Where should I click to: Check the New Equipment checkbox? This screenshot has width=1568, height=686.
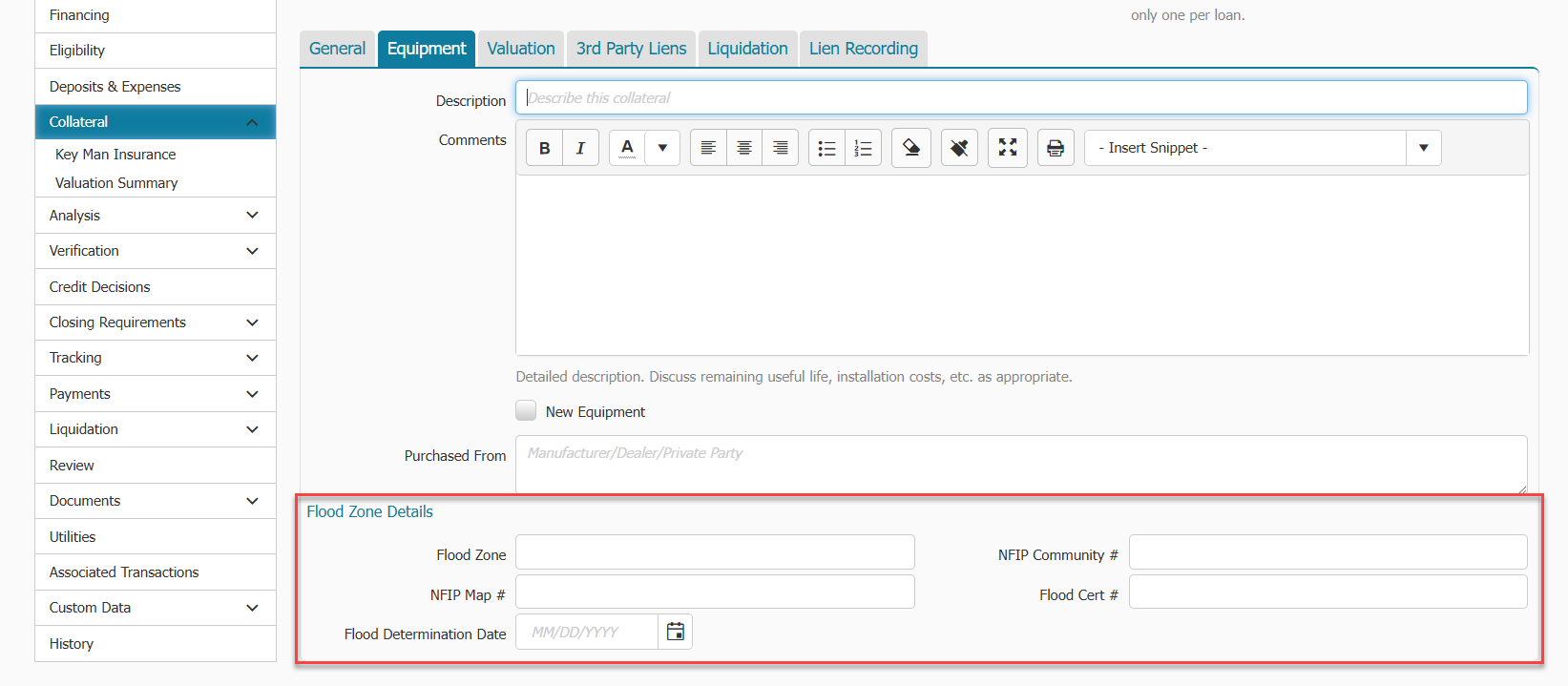tap(526, 410)
